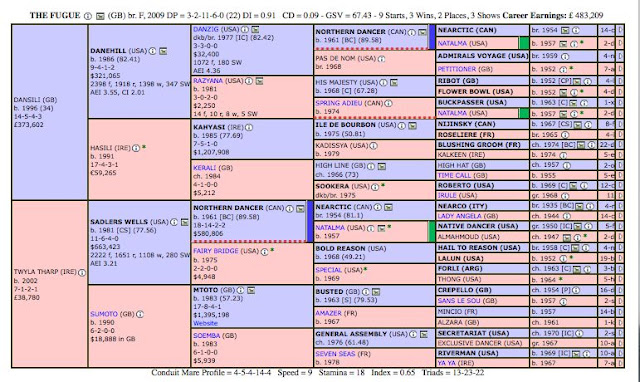
Task: Click SANS LE SOU link
Action: point(459,301)
